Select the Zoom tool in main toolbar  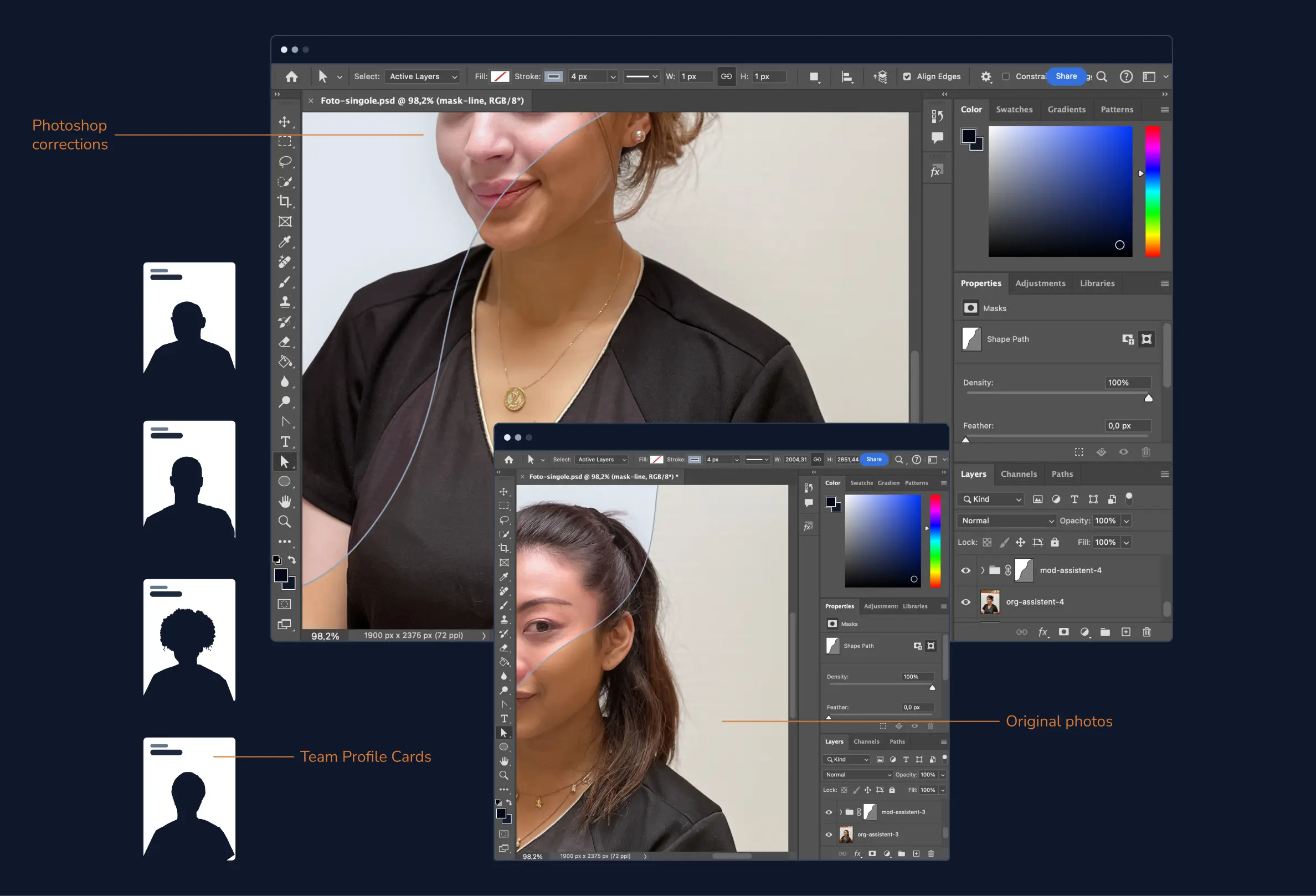[x=285, y=521]
